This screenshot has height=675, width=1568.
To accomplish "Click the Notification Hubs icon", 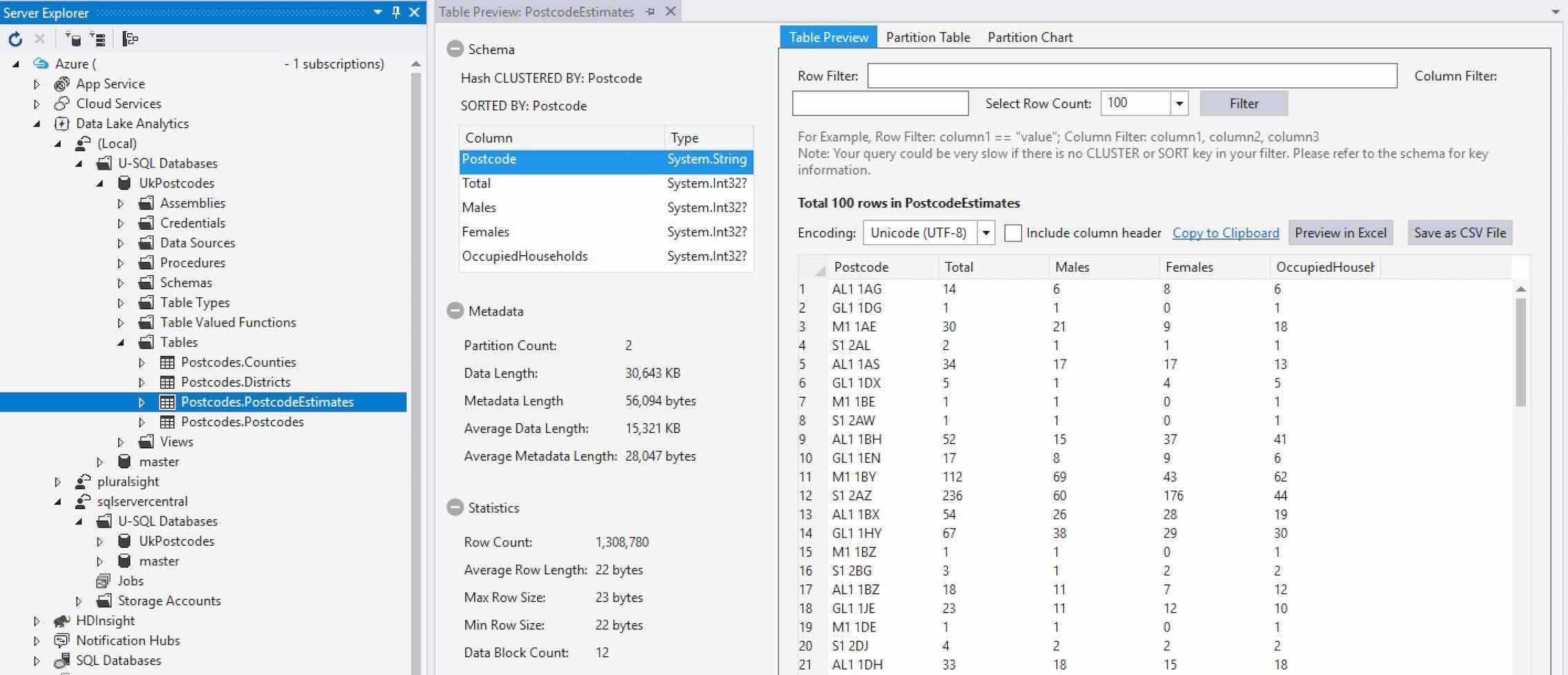I will pyautogui.click(x=62, y=641).
